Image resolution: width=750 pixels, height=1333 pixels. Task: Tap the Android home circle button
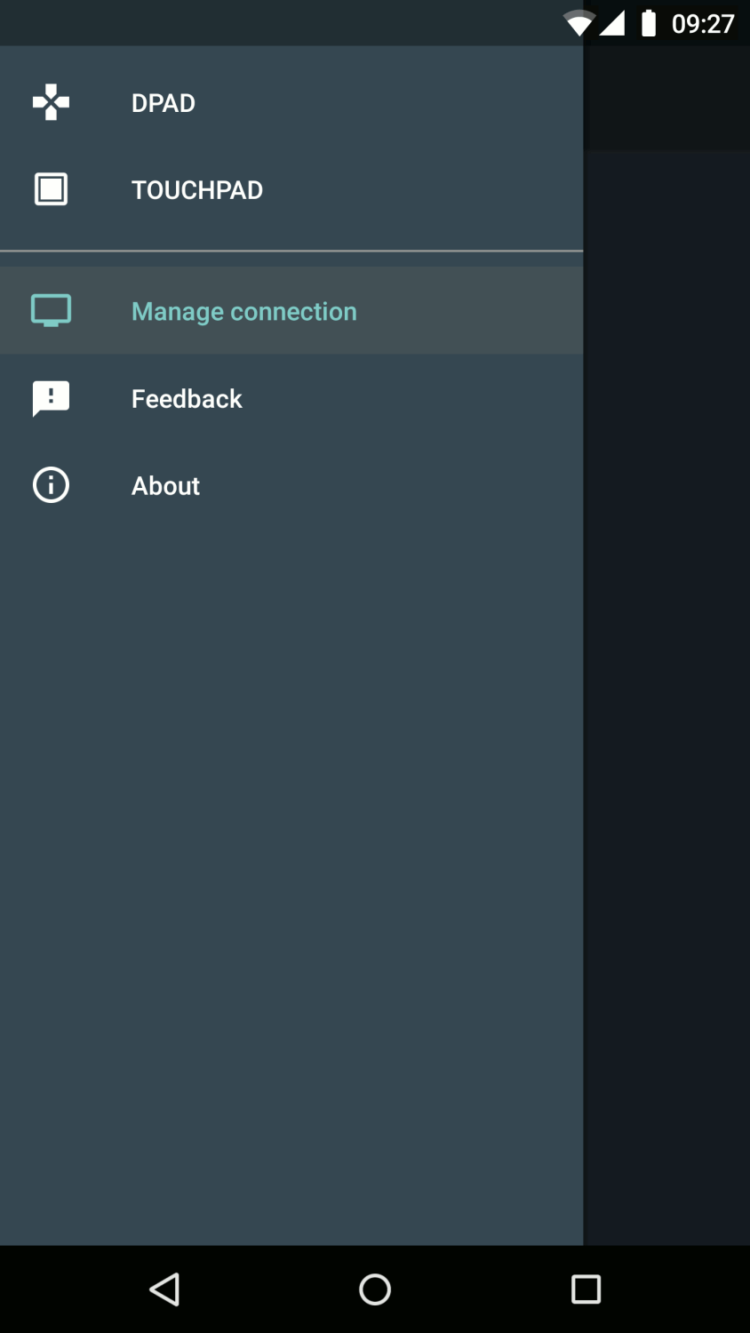pyautogui.click(x=375, y=1289)
